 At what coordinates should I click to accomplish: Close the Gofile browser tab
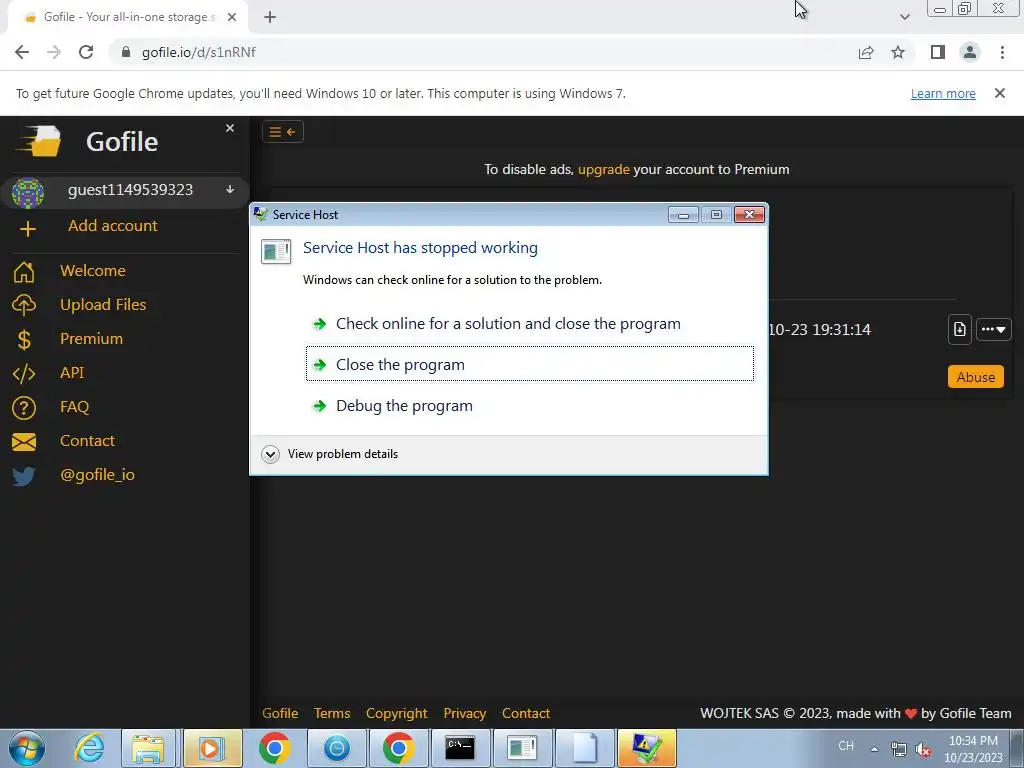(x=232, y=17)
